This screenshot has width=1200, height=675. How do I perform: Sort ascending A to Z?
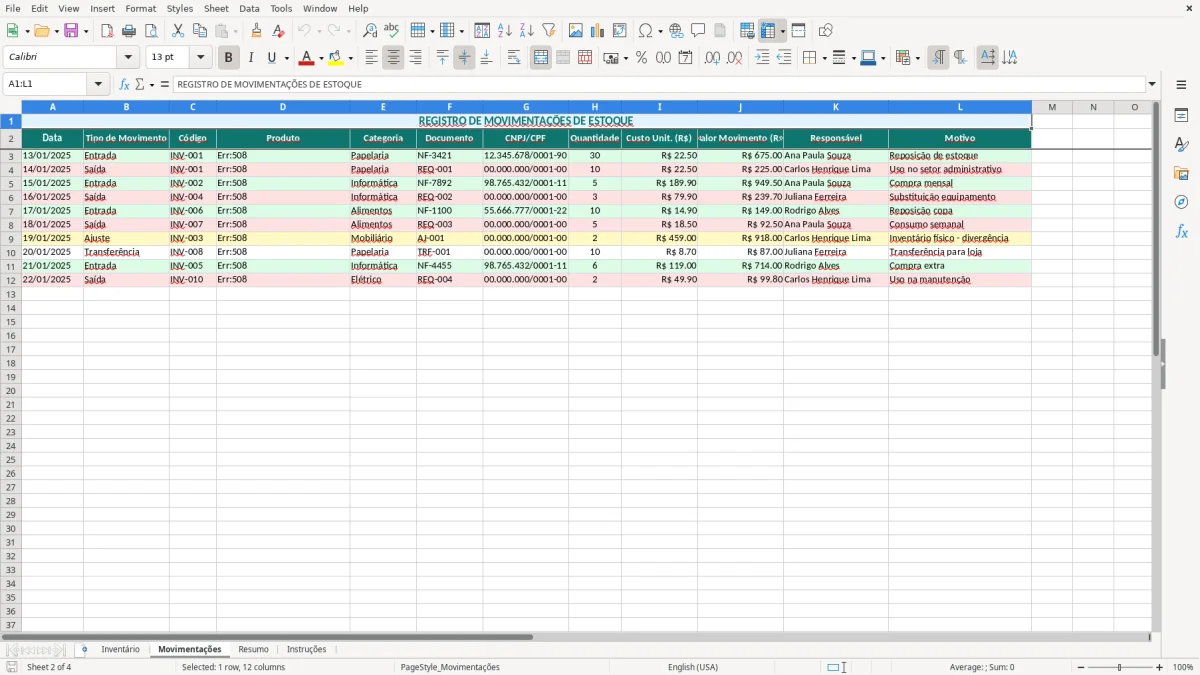click(x=505, y=31)
